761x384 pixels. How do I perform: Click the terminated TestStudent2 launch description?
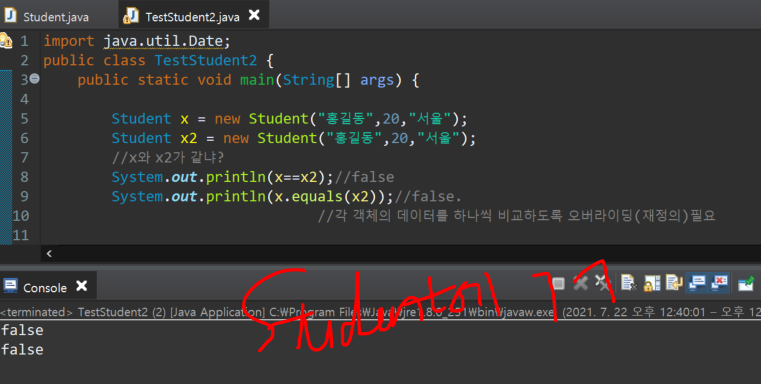[x=380, y=312]
